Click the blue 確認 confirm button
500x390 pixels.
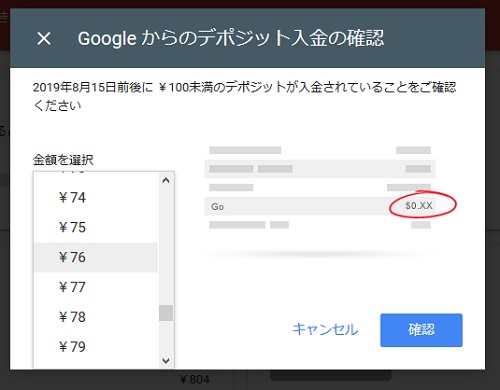[x=421, y=330]
